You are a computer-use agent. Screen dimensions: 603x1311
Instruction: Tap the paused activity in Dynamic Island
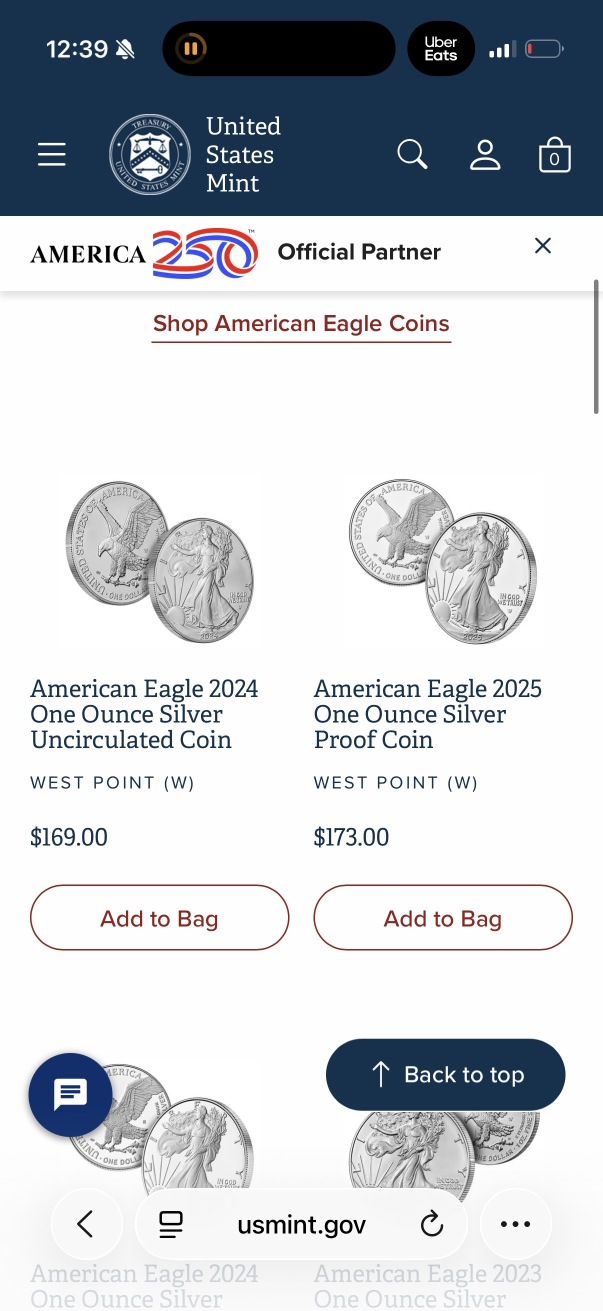[191, 48]
